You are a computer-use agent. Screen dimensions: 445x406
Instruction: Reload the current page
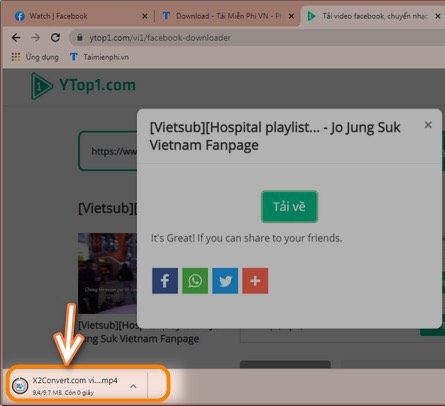pos(55,38)
